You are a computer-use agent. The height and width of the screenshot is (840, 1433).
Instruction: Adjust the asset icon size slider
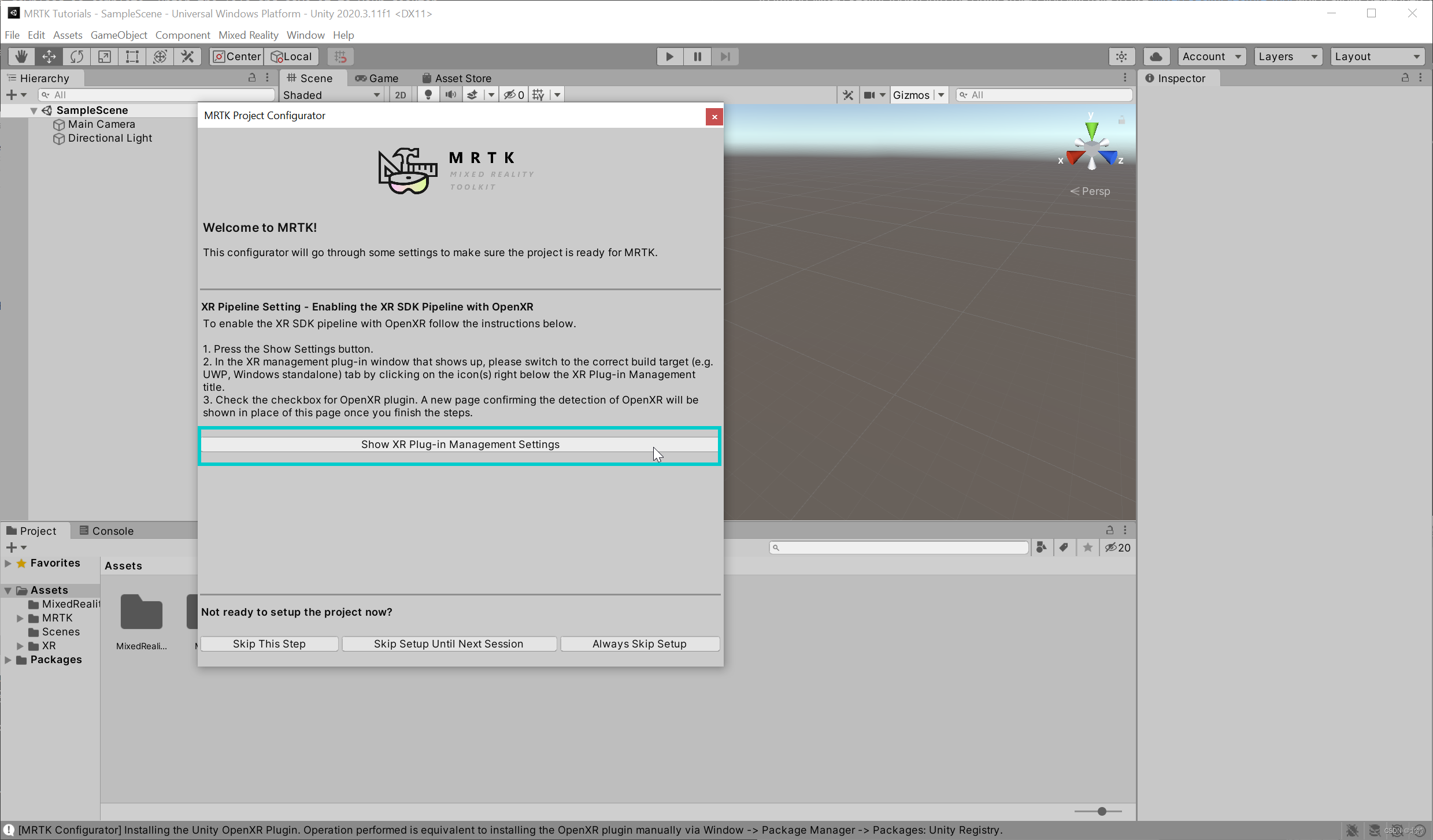(1102, 812)
